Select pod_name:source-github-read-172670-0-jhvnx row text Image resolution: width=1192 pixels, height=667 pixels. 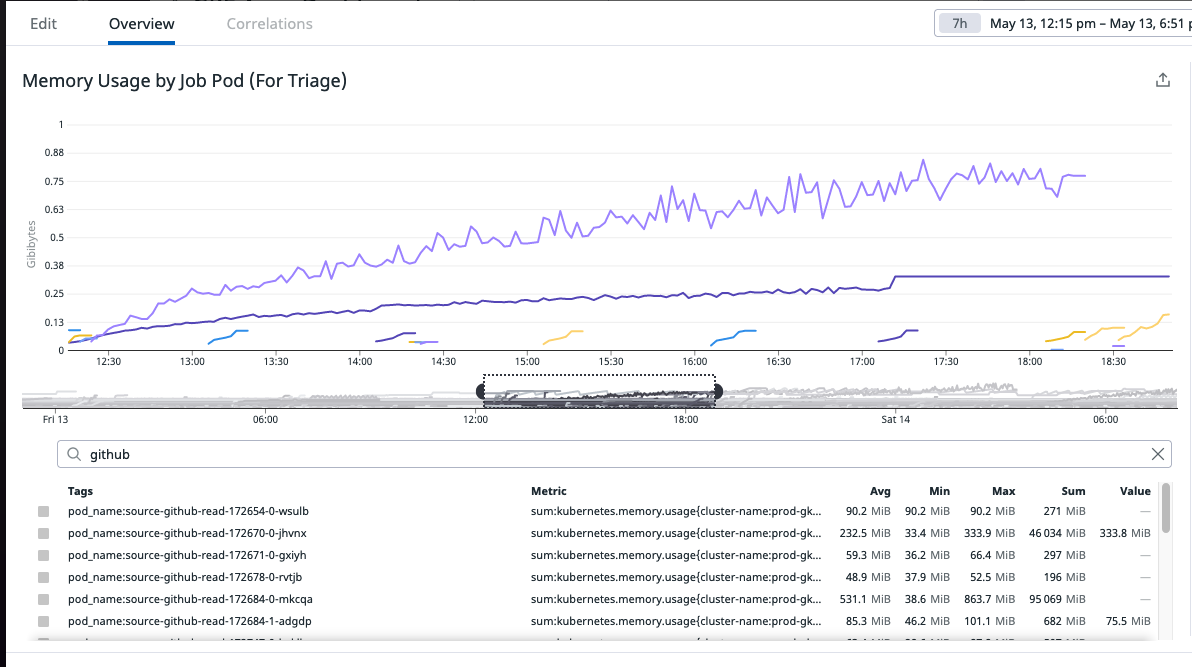click(x=187, y=533)
